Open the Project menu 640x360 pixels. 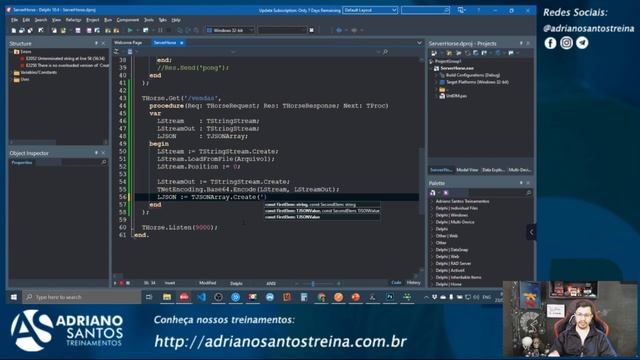[x=93, y=20]
